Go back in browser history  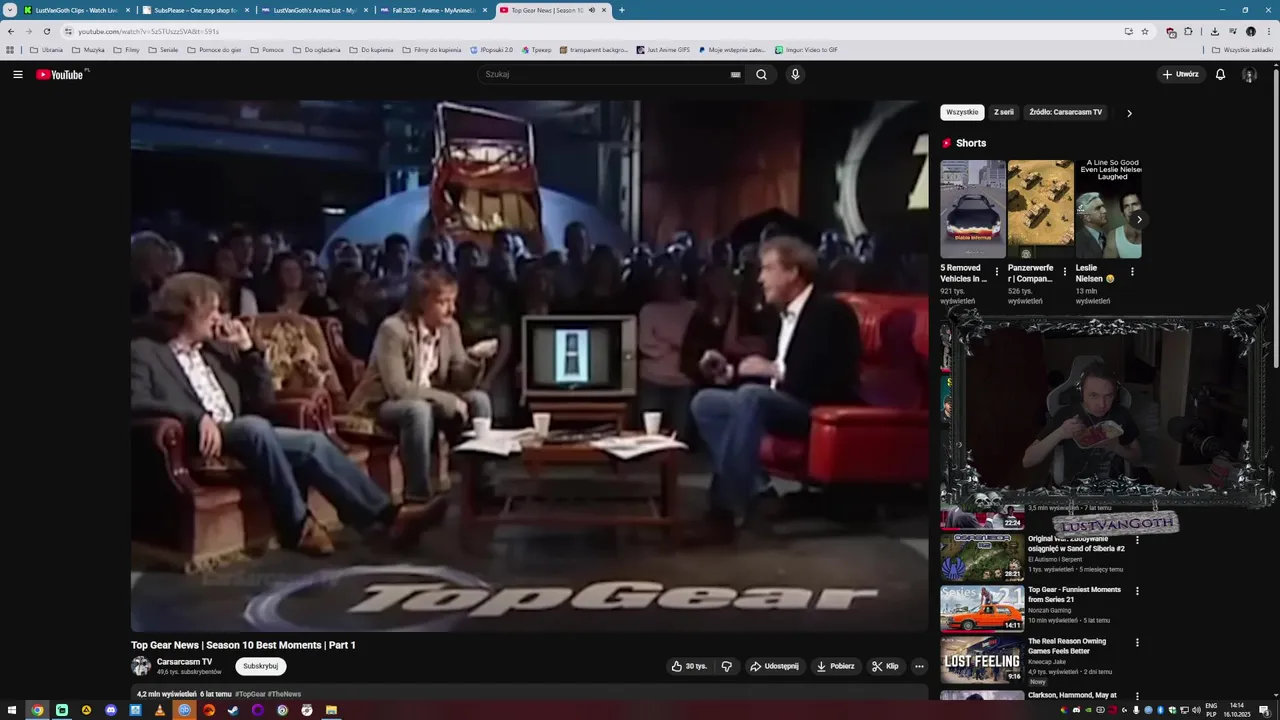(x=11, y=31)
